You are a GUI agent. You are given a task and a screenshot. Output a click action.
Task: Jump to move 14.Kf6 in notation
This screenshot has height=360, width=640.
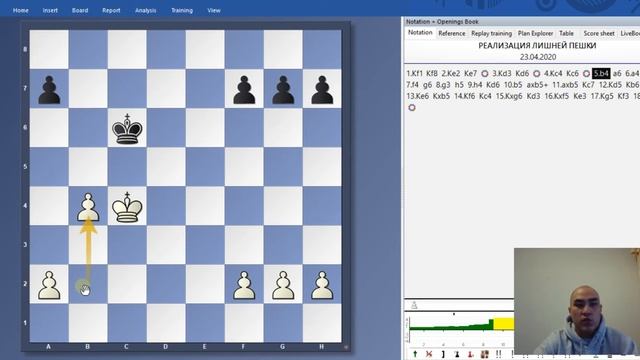(464, 96)
